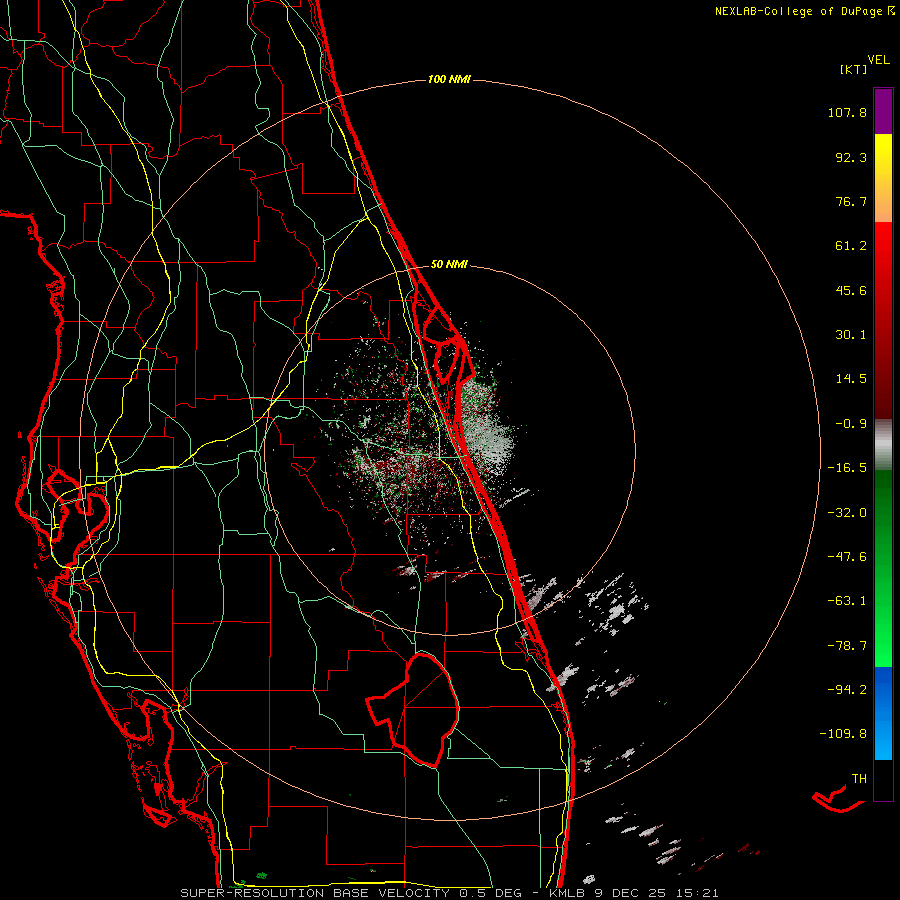This screenshot has height=900, width=900.
Task: Select the -47.6 legend value
Action: (x=847, y=557)
